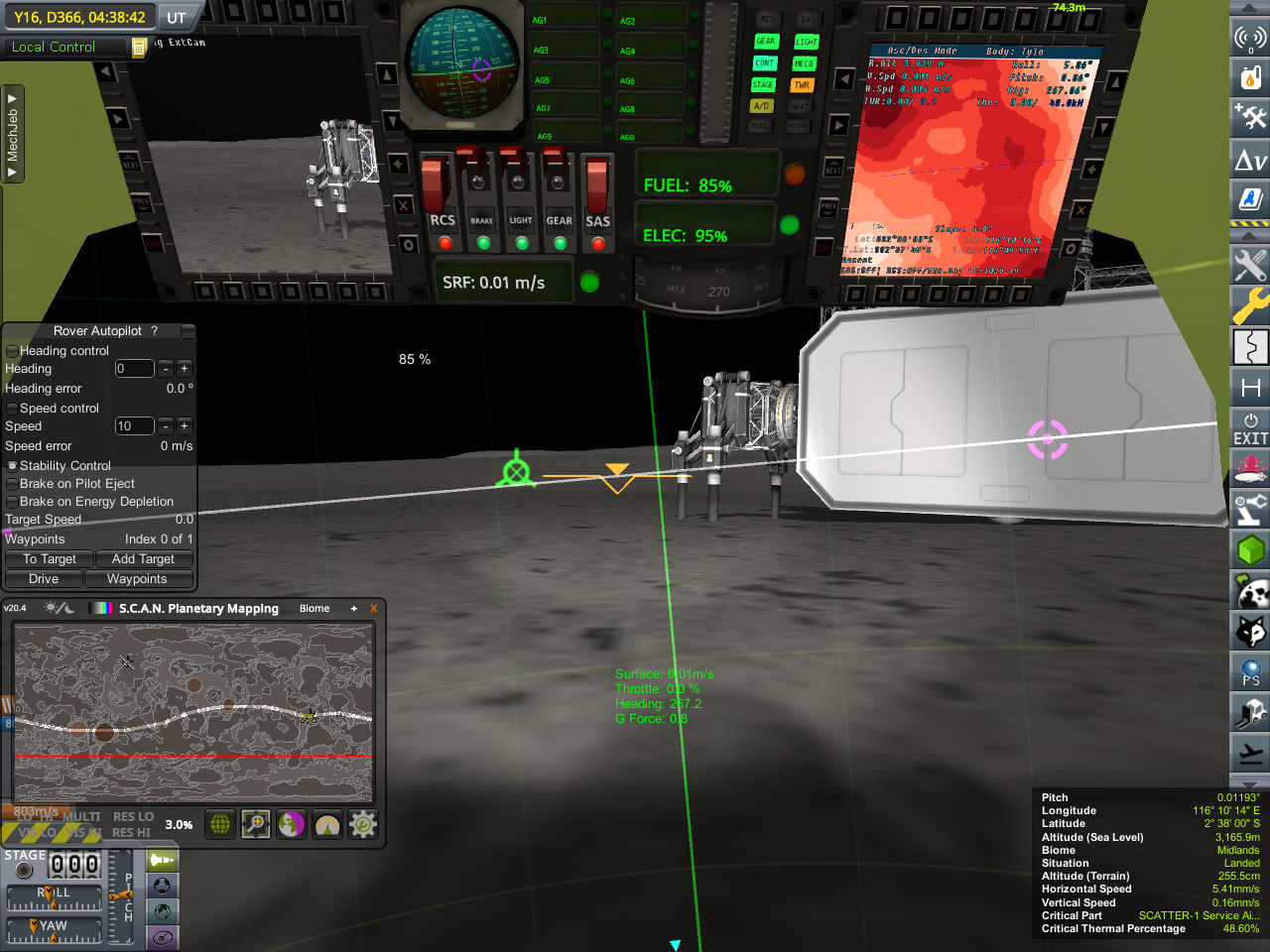Click in the Heading input field

[134, 369]
